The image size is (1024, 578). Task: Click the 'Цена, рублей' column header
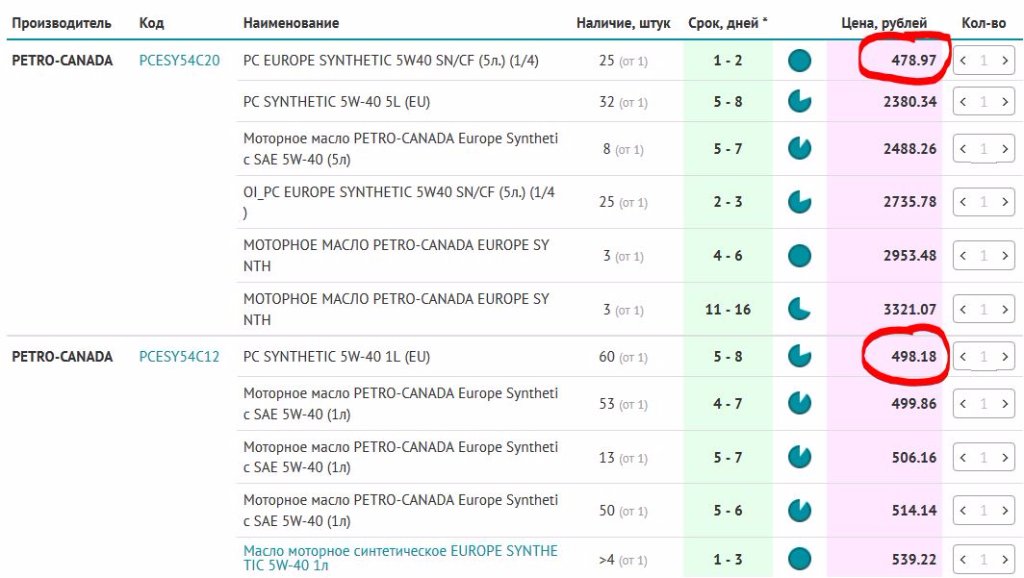[x=884, y=23]
